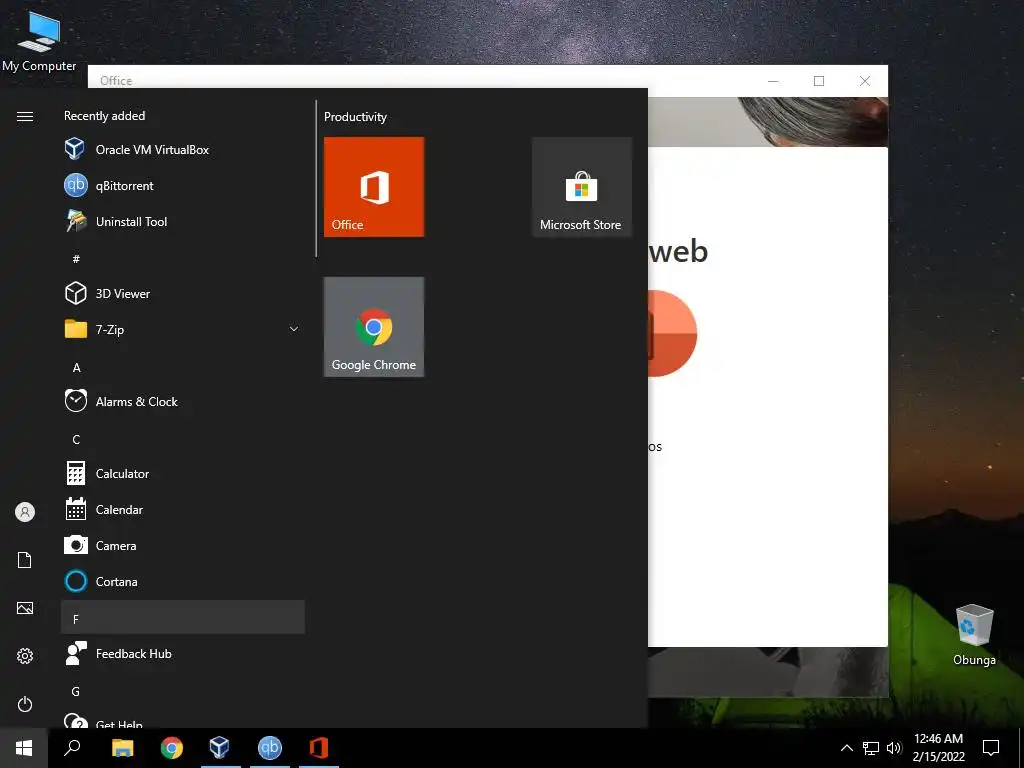This screenshot has height=768, width=1024.
Task: Open the Action Center notifications icon
Action: [x=991, y=748]
